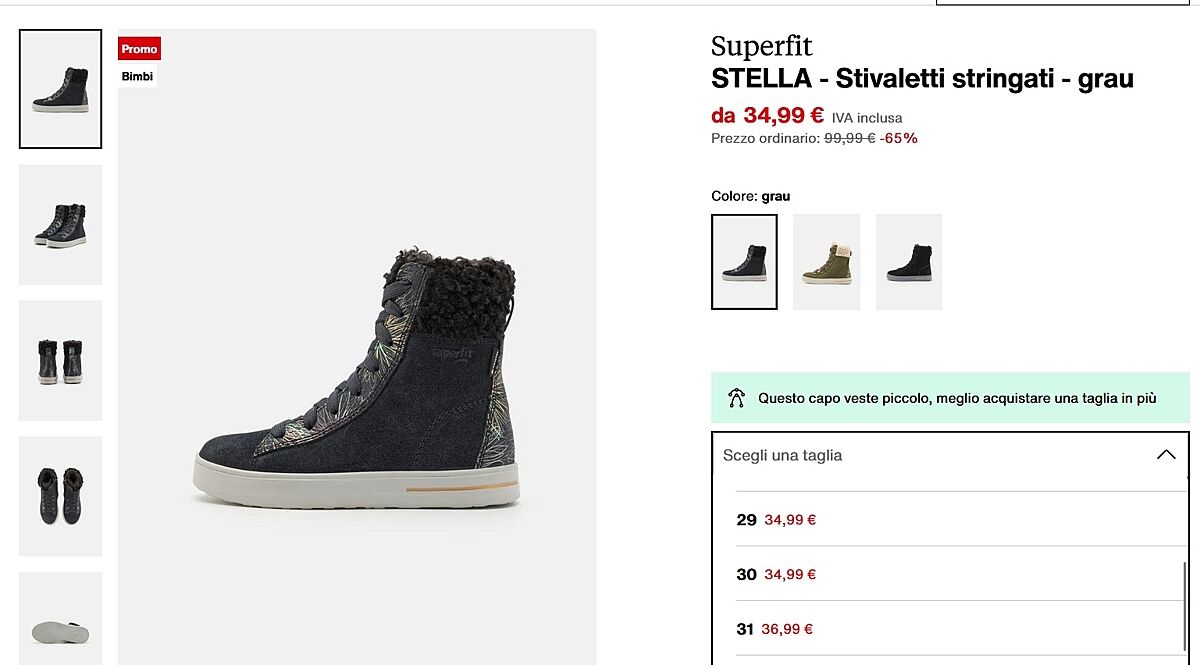Open the Superfit brand link
Image resolution: width=1200 pixels, height=665 pixels.
pos(761,46)
